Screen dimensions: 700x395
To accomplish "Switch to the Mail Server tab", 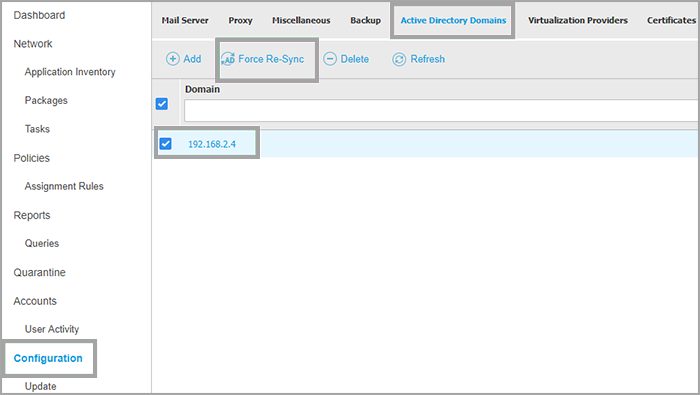I will point(185,21).
